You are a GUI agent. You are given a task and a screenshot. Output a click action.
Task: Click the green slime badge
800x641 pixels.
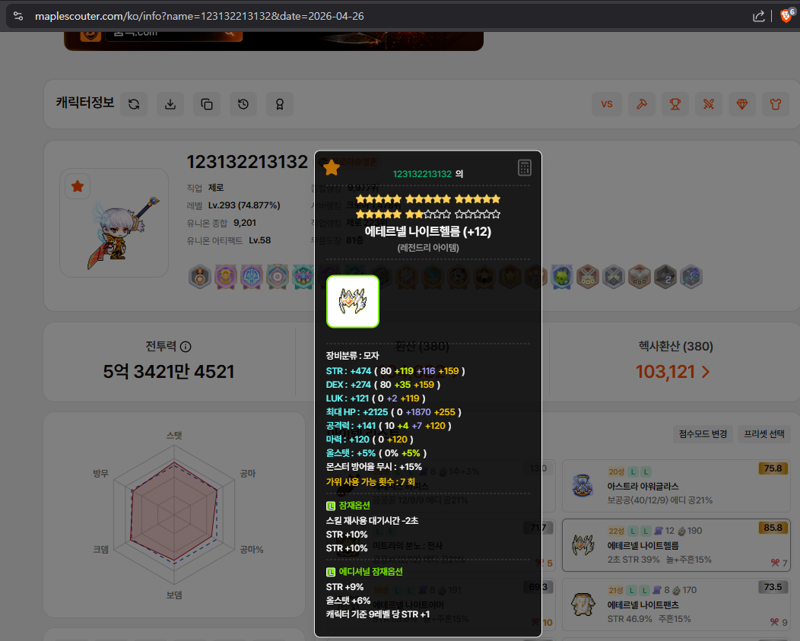tap(562, 277)
